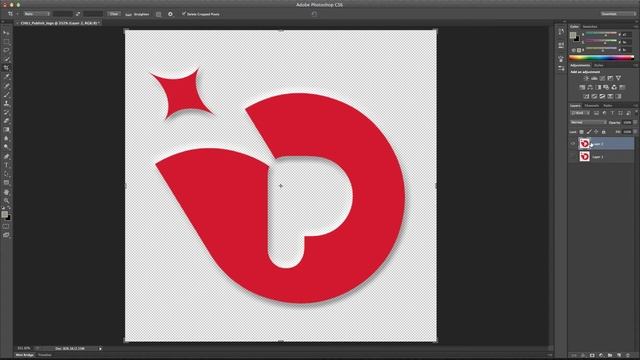The height and width of the screenshot is (360, 640).
Task: Click the color spectrum ramp
Action: pos(602,58)
